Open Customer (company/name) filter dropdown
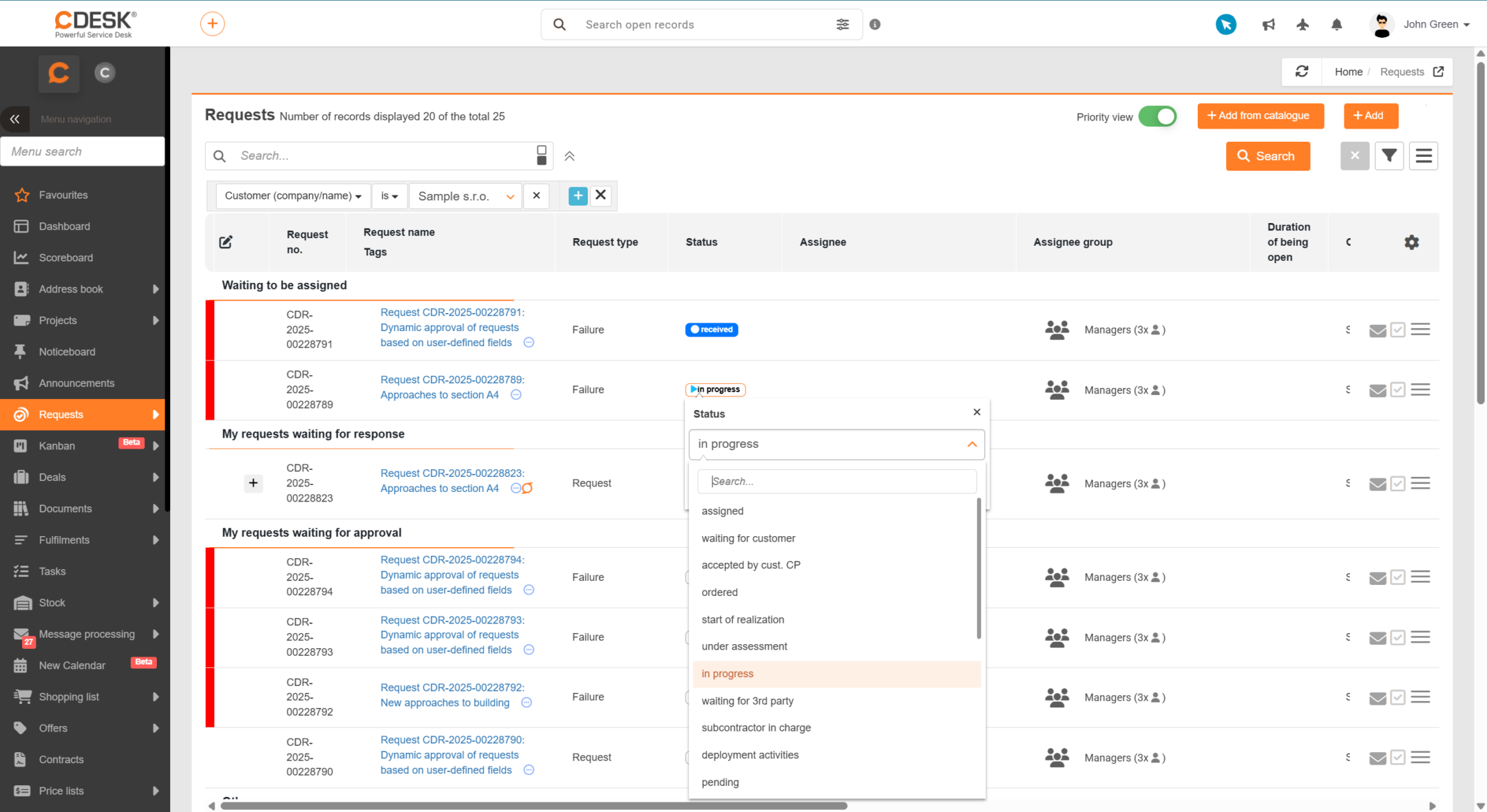The width and height of the screenshot is (1487, 812). [293, 196]
